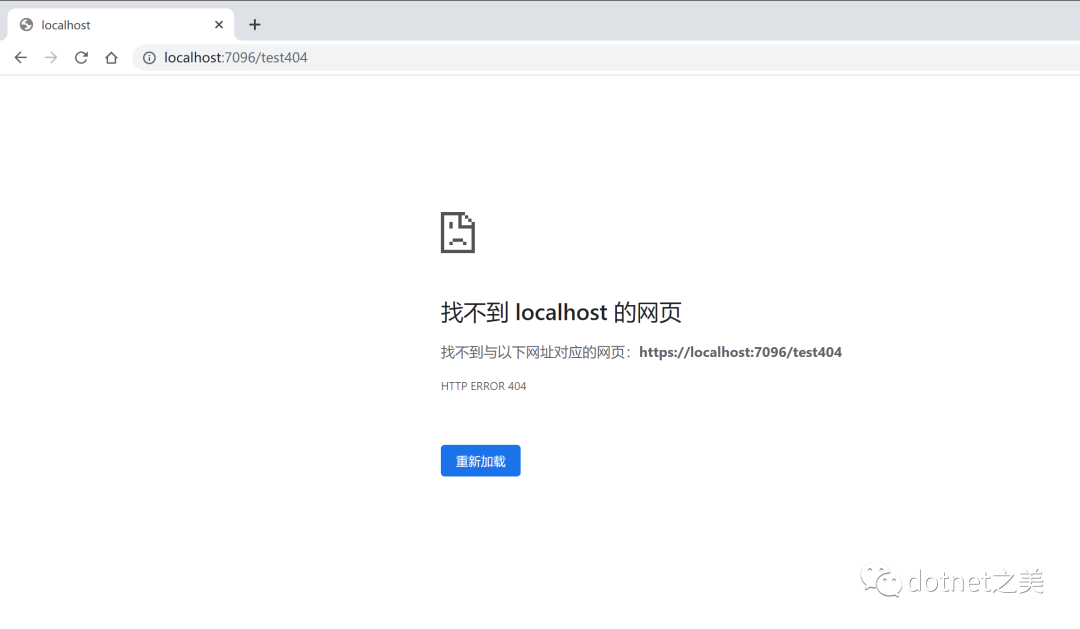Open a new tab with the plus button

click(x=255, y=25)
